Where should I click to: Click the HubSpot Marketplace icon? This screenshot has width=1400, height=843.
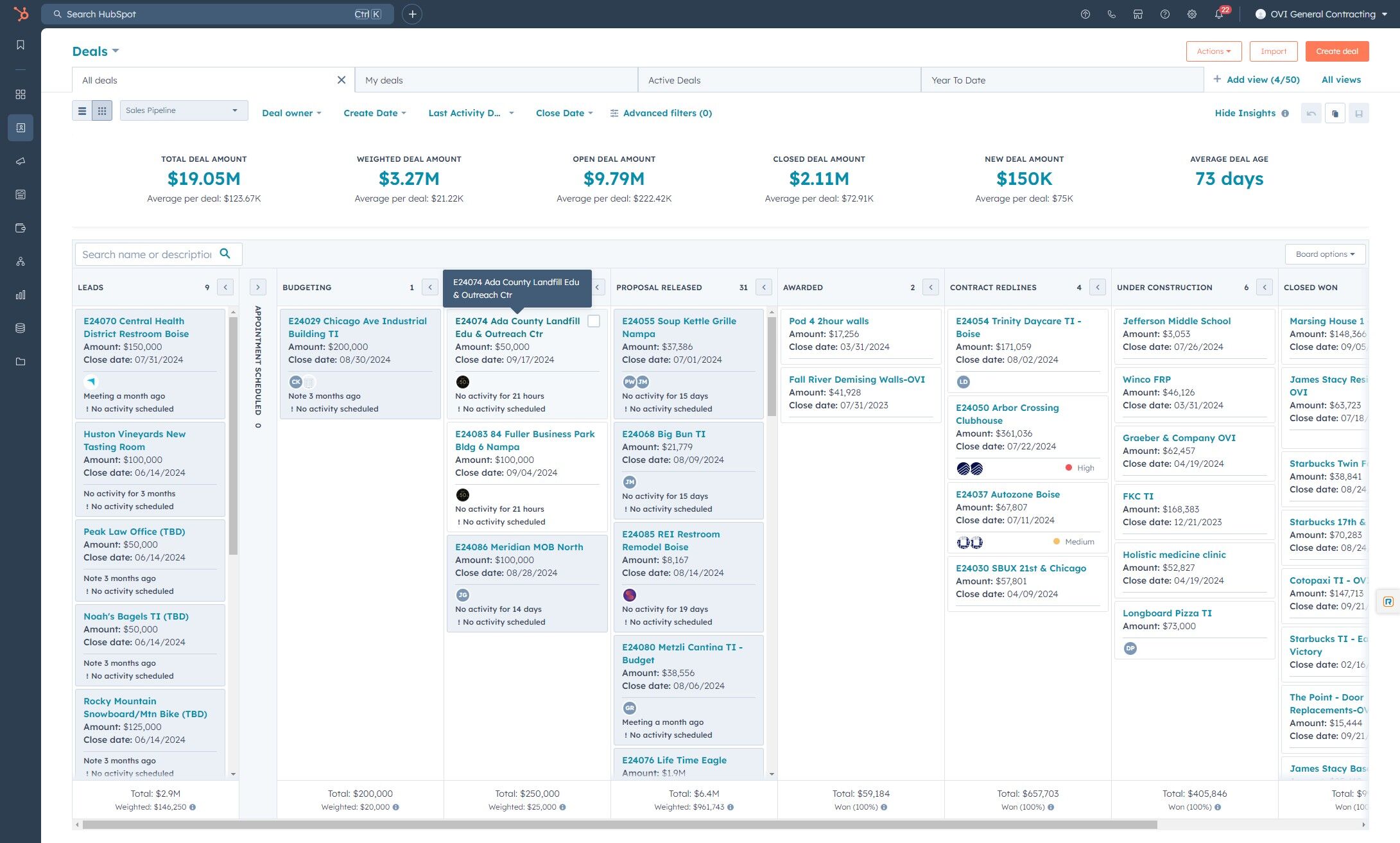pyautogui.click(x=1137, y=14)
